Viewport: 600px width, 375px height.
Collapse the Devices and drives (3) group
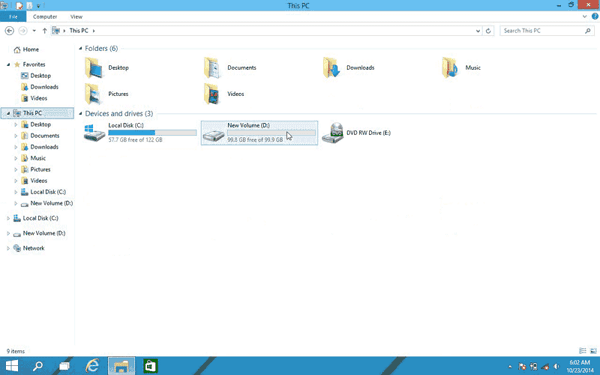point(80,114)
